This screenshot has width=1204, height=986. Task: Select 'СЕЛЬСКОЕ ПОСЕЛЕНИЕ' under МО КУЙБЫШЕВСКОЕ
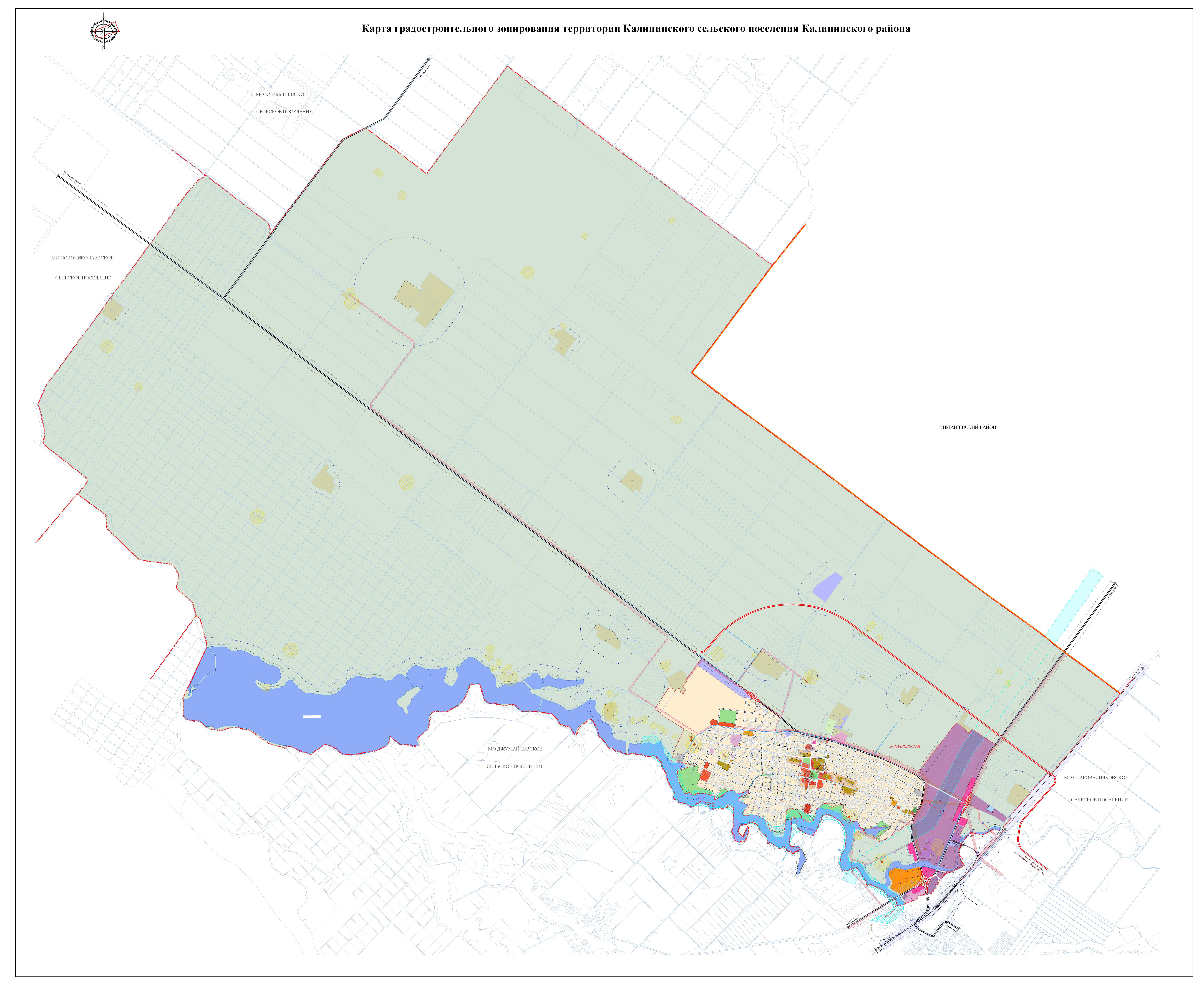click(284, 112)
